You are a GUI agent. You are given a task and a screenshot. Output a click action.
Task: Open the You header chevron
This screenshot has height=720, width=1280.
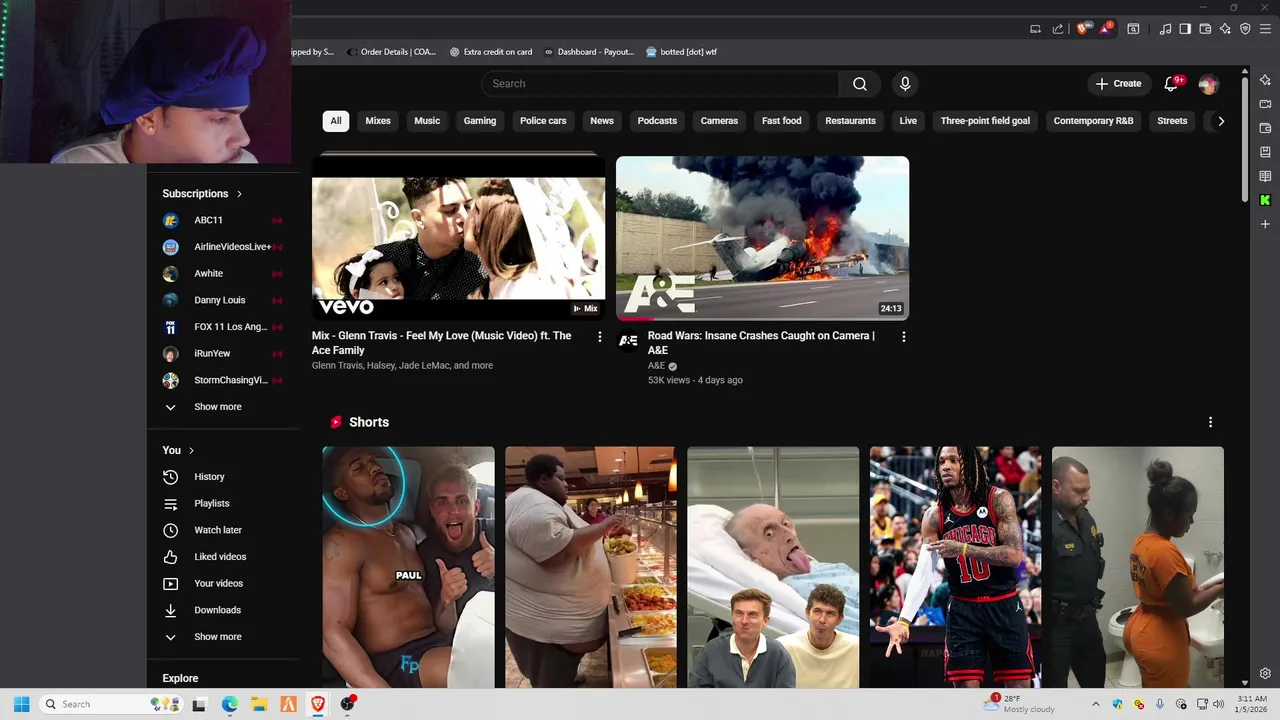[191, 451]
